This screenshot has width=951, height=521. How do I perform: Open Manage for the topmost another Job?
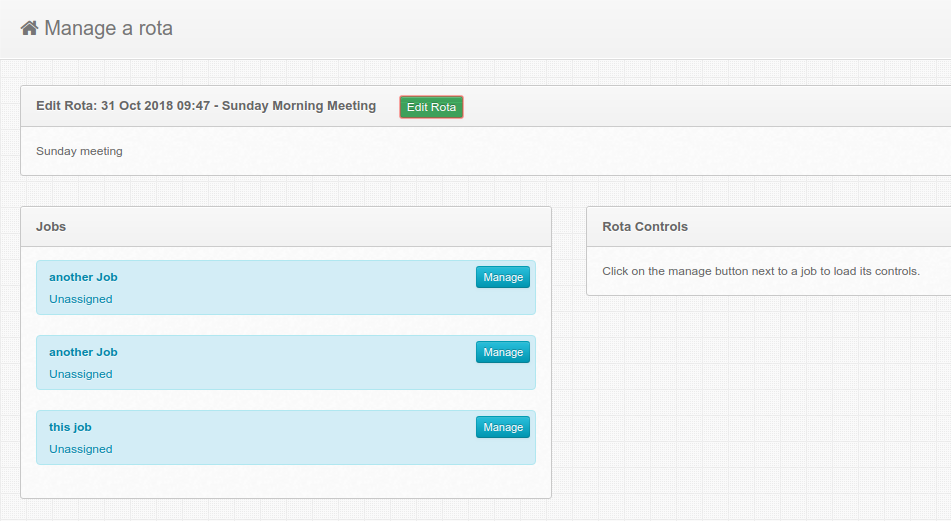503,277
